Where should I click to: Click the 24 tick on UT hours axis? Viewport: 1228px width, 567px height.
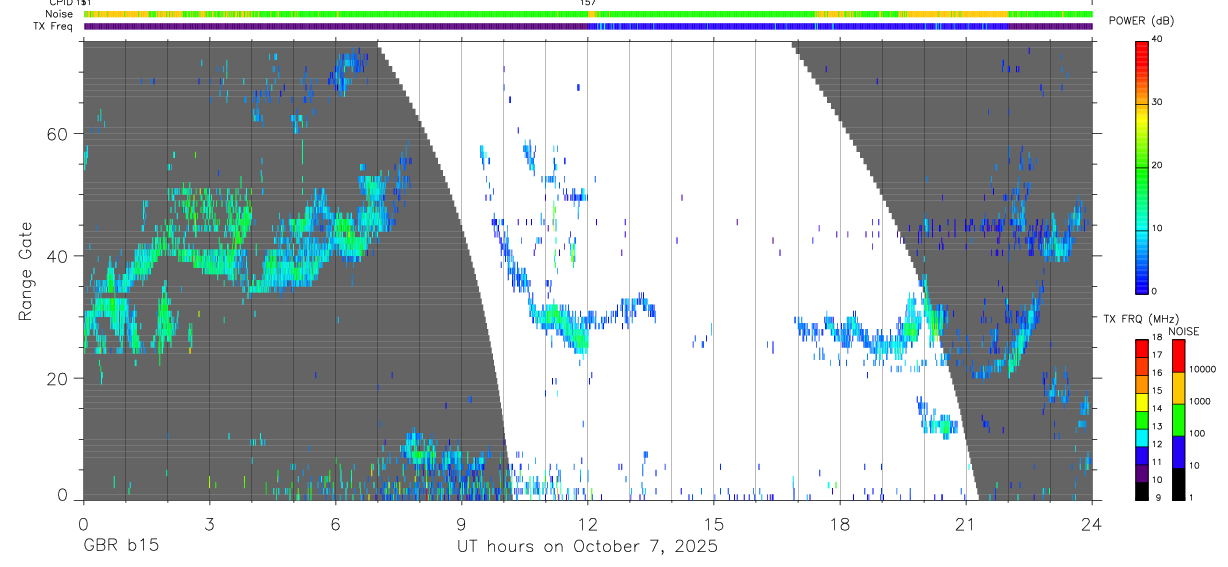[1092, 523]
